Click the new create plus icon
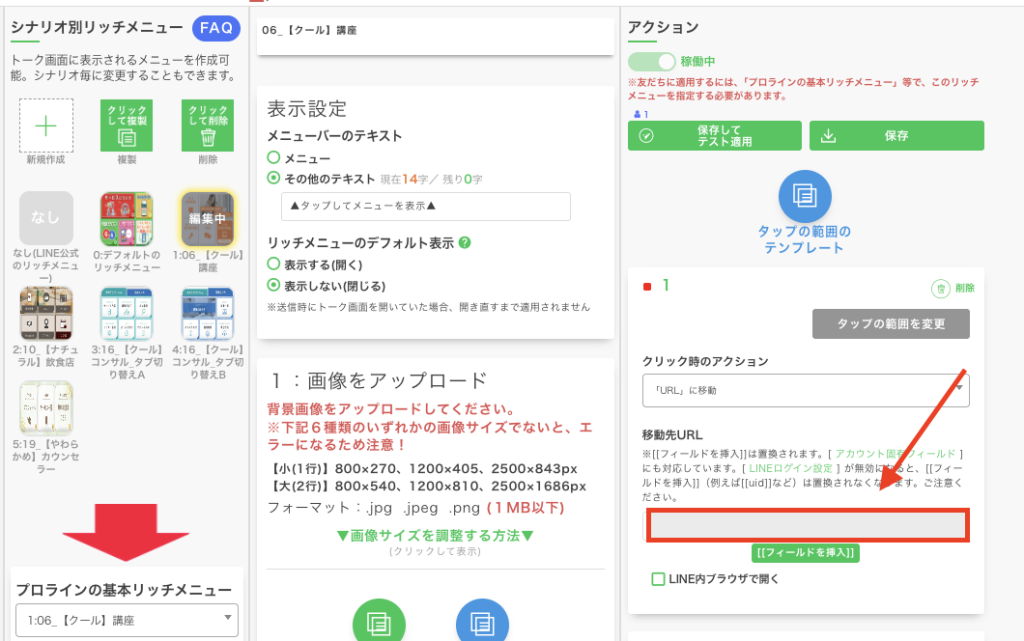 point(46,125)
